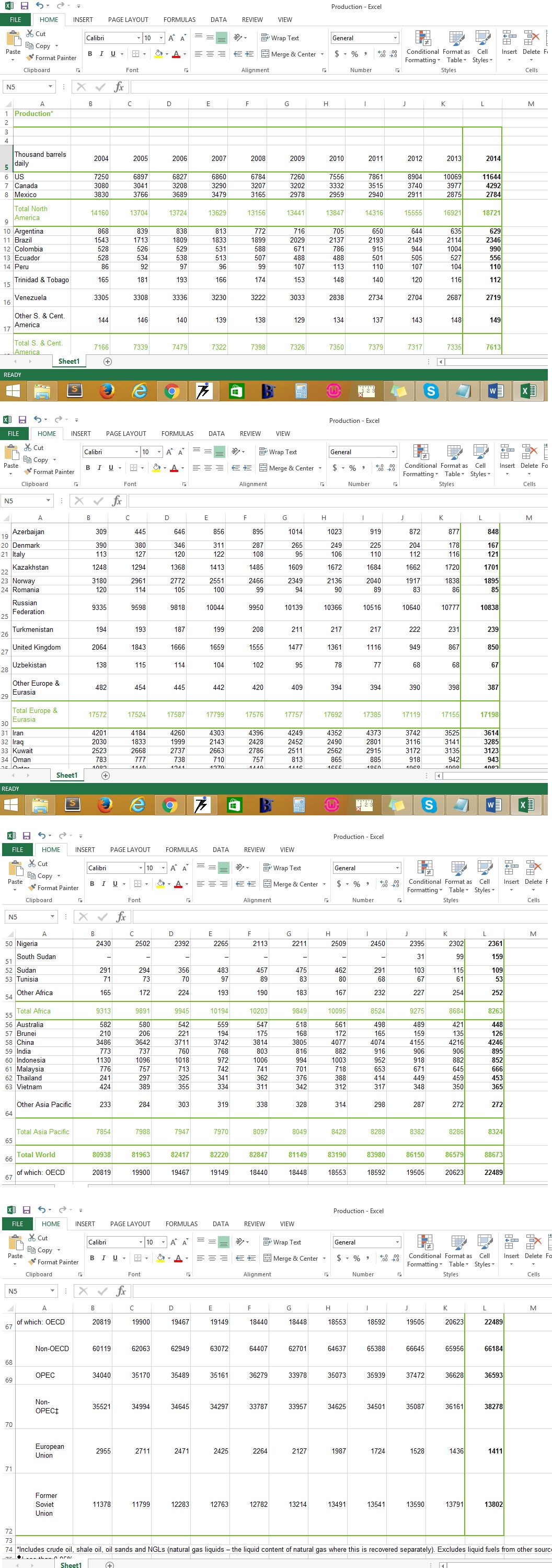The height and width of the screenshot is (1568, 552).
Task: Apply fill color bucket in window listing Nigeria
Action: coord(160,884)
